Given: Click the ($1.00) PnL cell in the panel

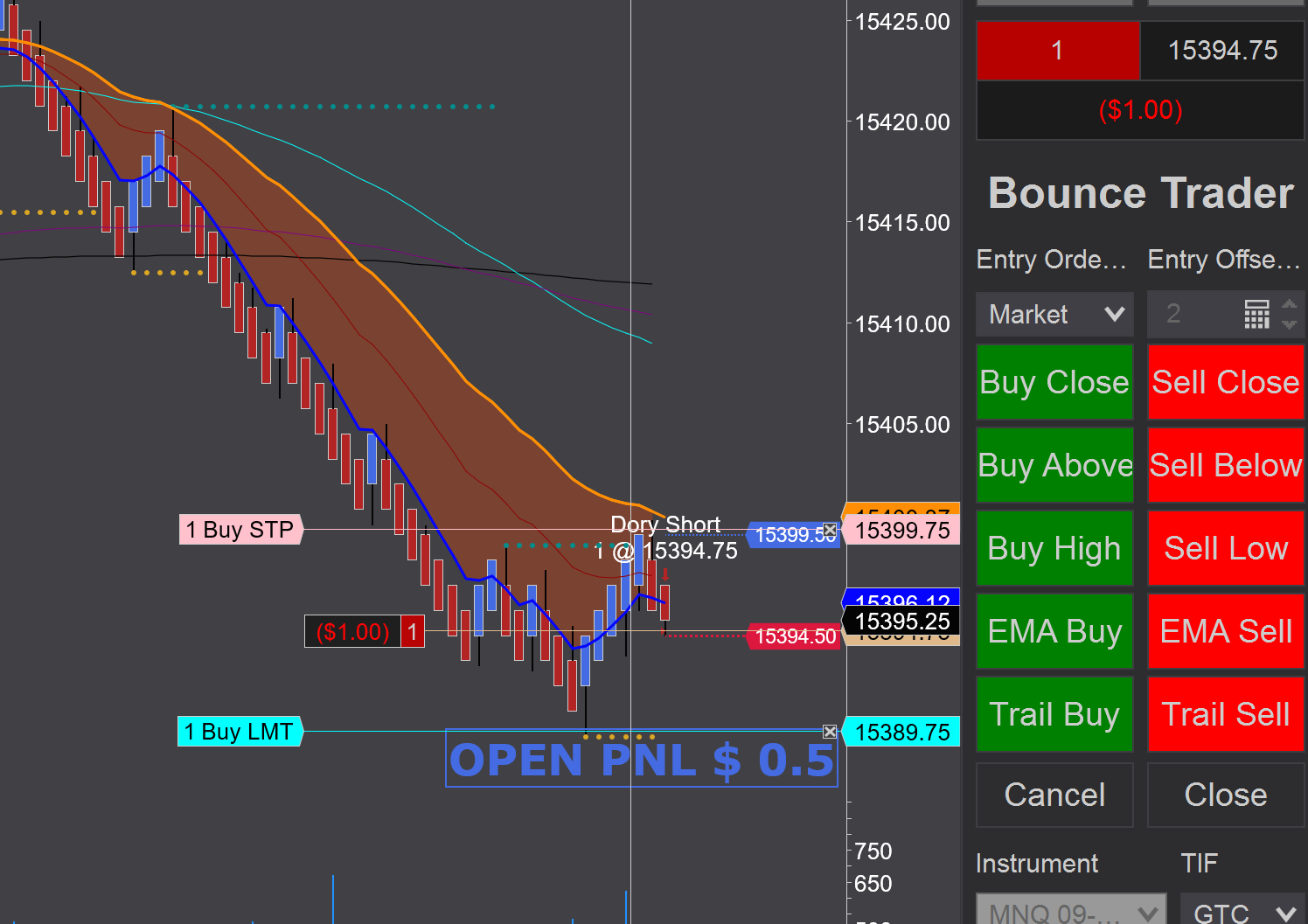Looking at the screenshot, I should (x=1140, y=110).
